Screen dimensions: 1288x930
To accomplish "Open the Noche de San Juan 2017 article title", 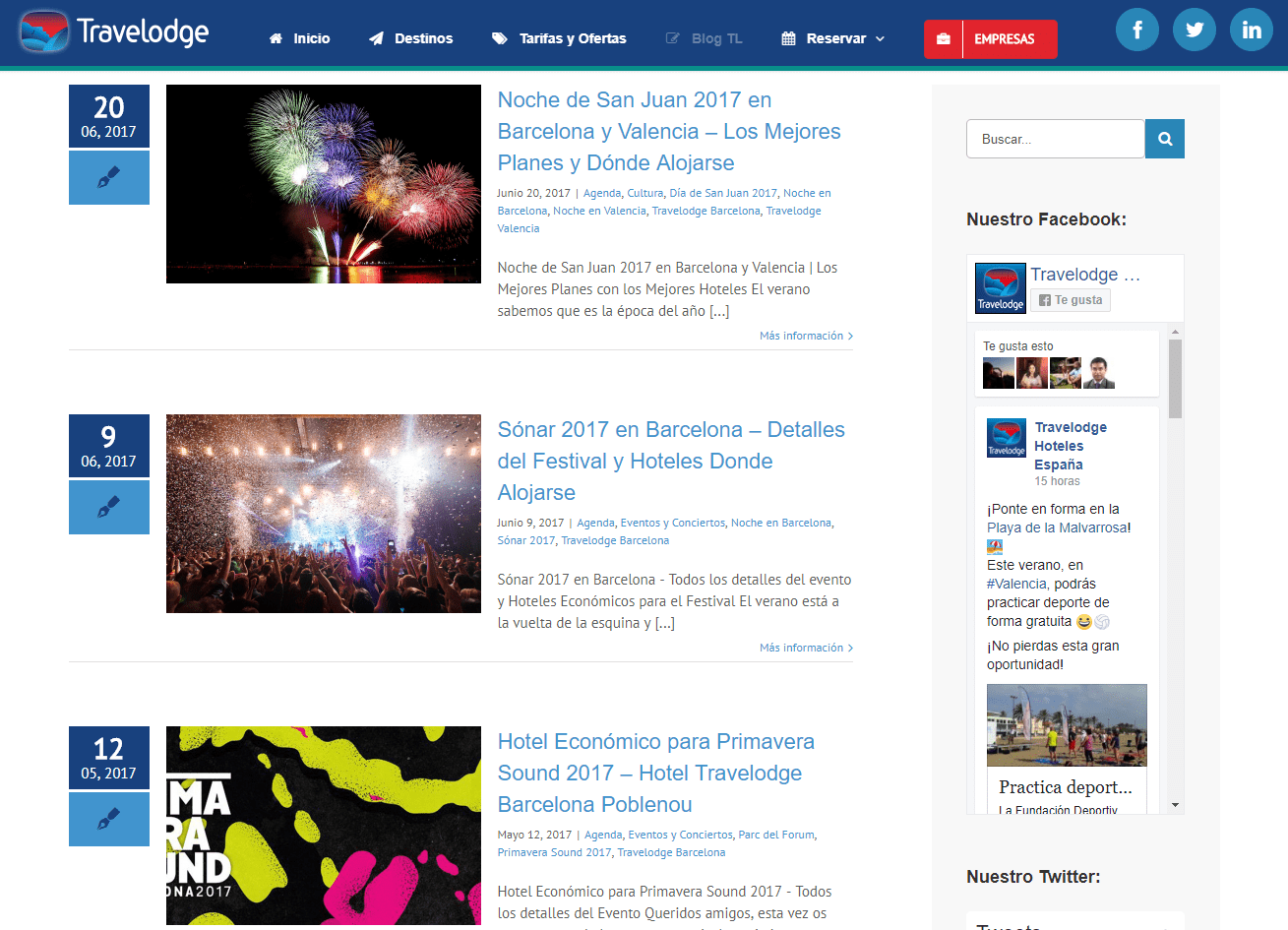I will tap(669, 131).
